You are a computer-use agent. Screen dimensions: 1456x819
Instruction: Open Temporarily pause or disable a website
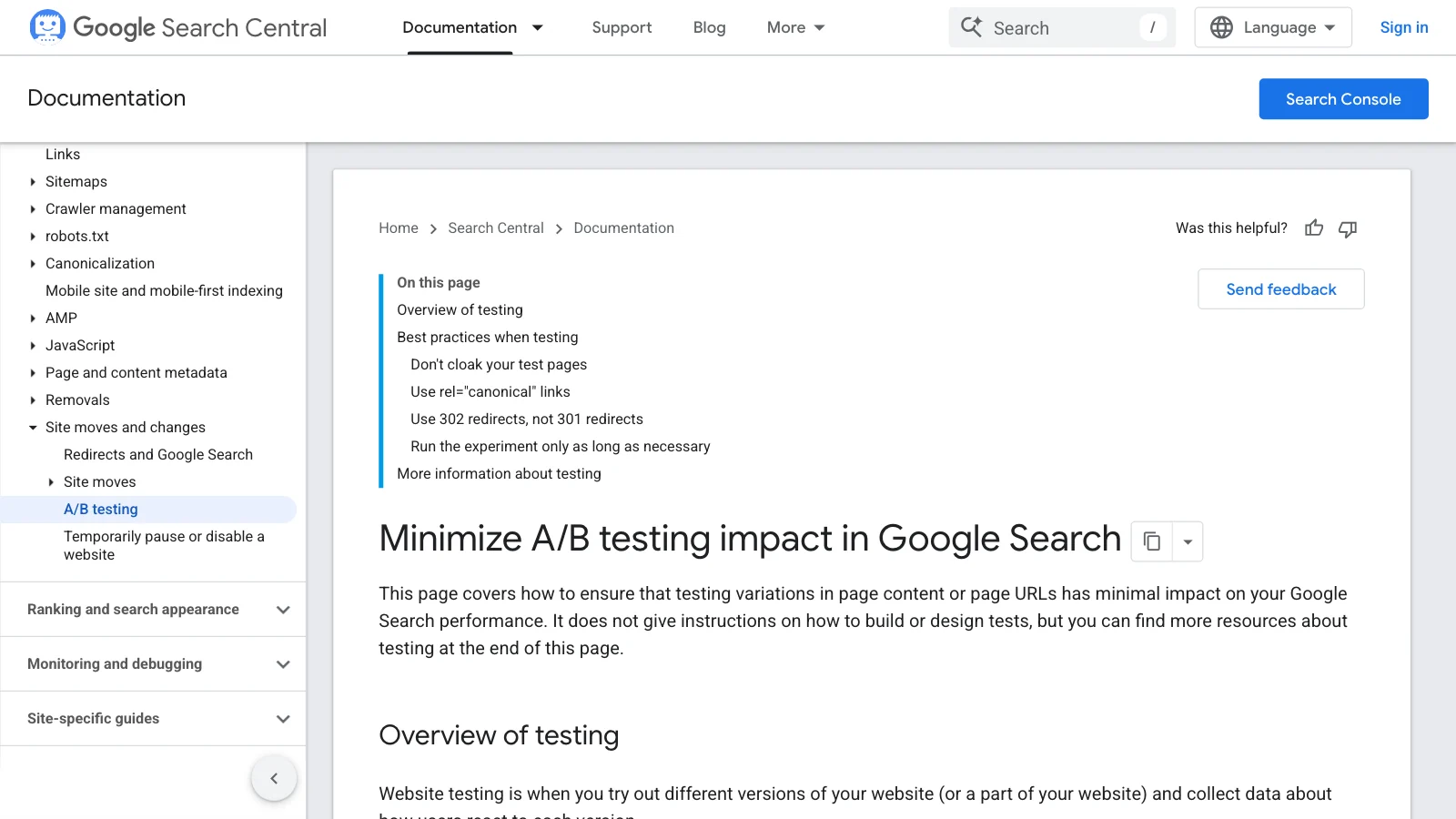coord(164,546)
